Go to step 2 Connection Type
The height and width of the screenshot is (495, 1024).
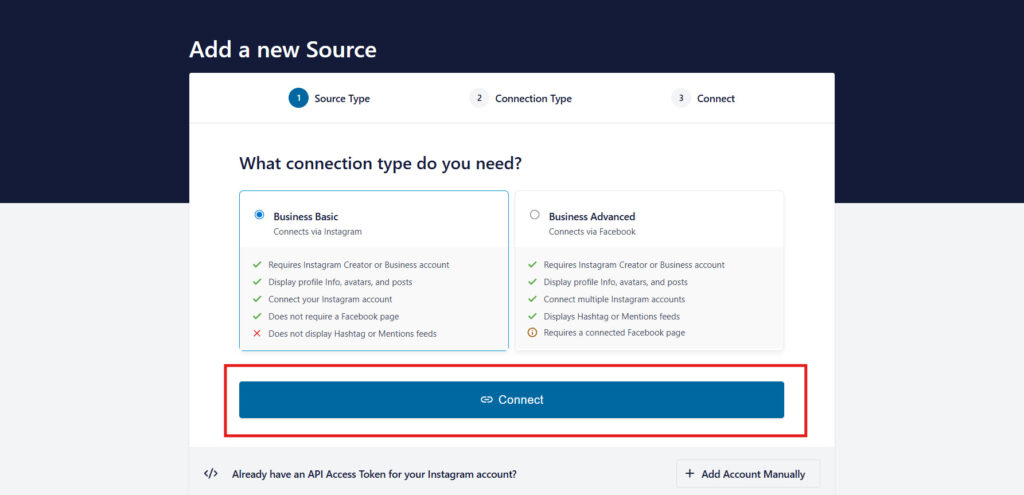coord(520,99)
